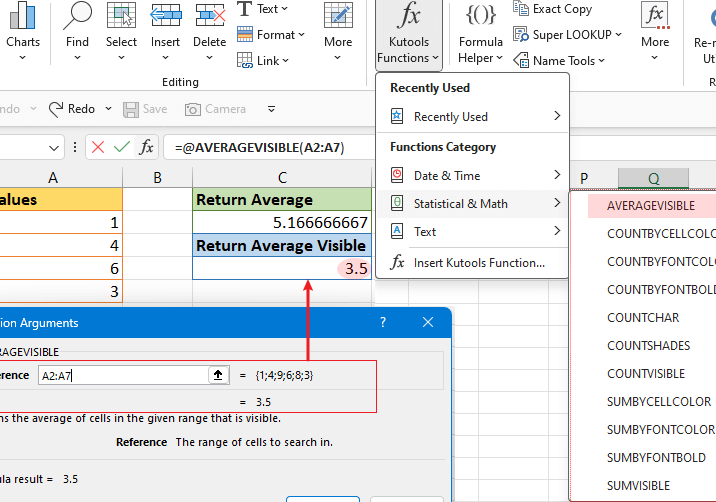Select column C header
Screen dimensions: 716x502
(282, 177)
